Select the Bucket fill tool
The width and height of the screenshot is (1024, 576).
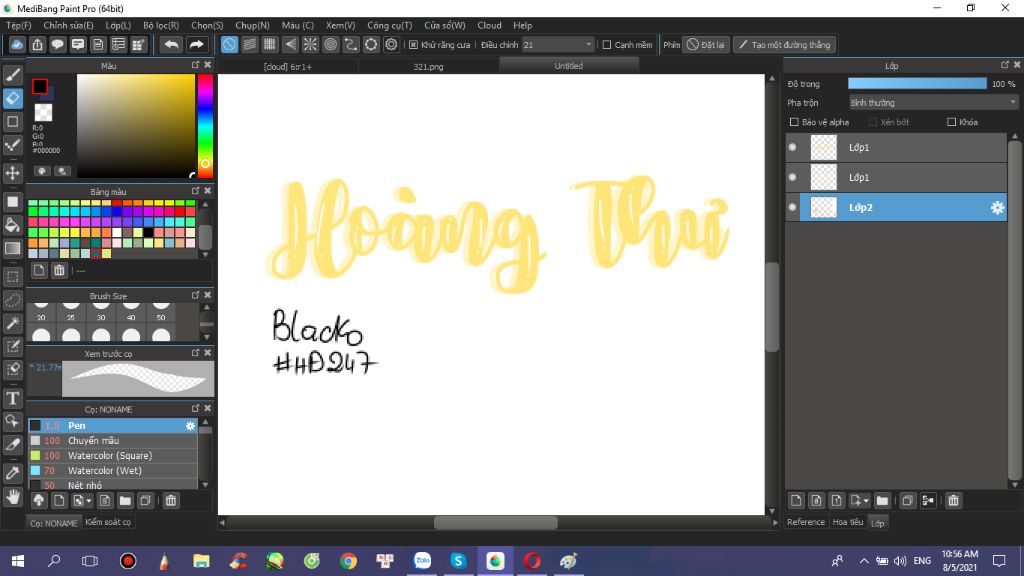click(x=13, y=225)
